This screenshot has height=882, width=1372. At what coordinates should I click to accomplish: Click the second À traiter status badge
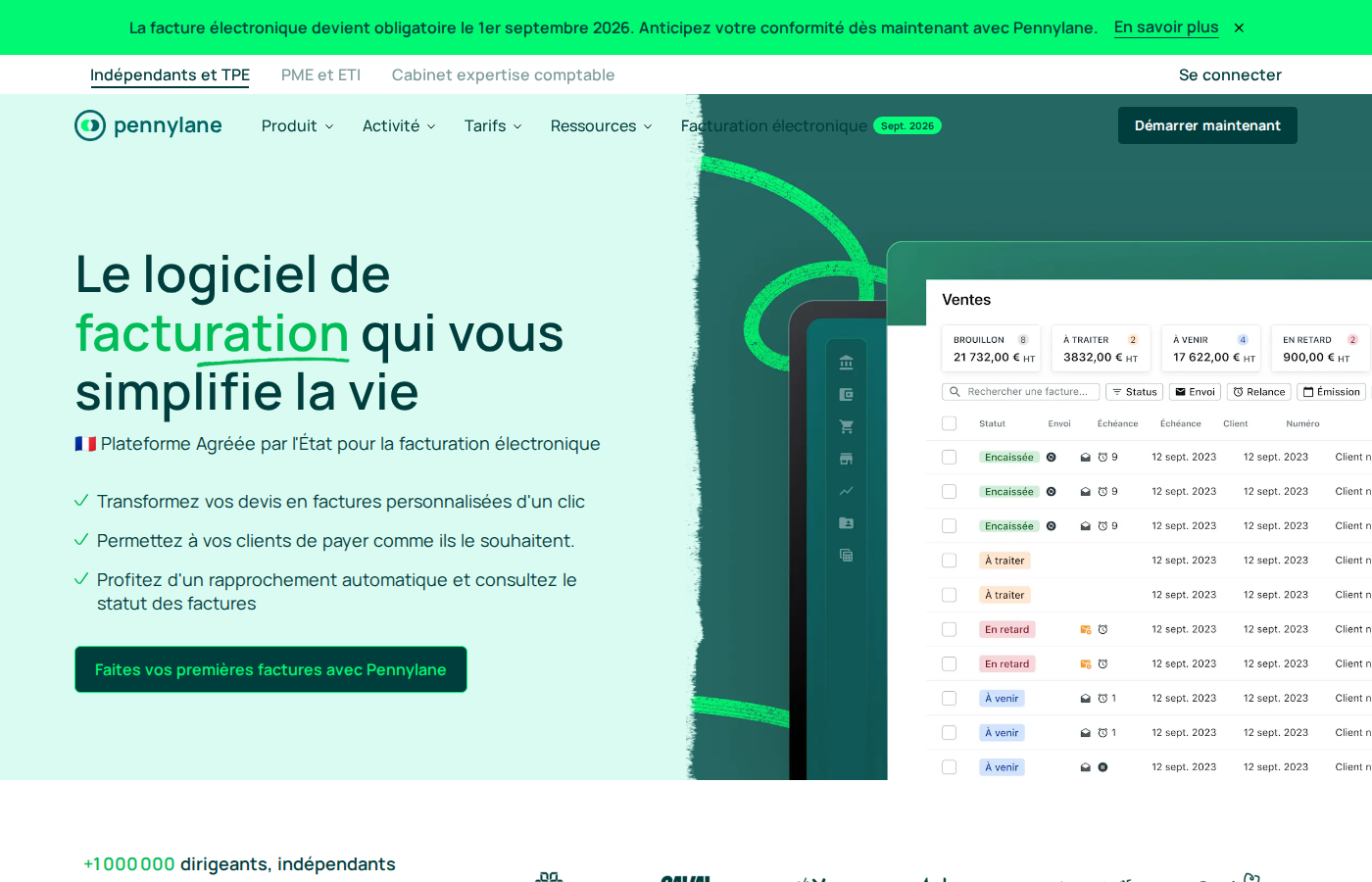coord(1004,595)
